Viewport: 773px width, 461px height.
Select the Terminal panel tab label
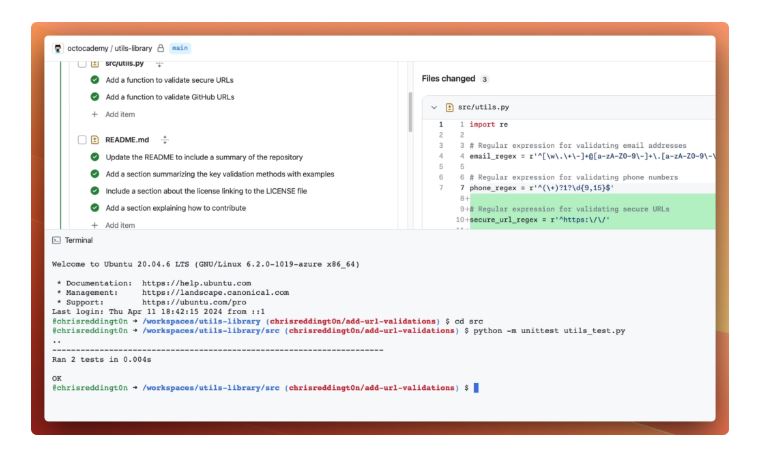pyautogui.click(x=81, y=241)
